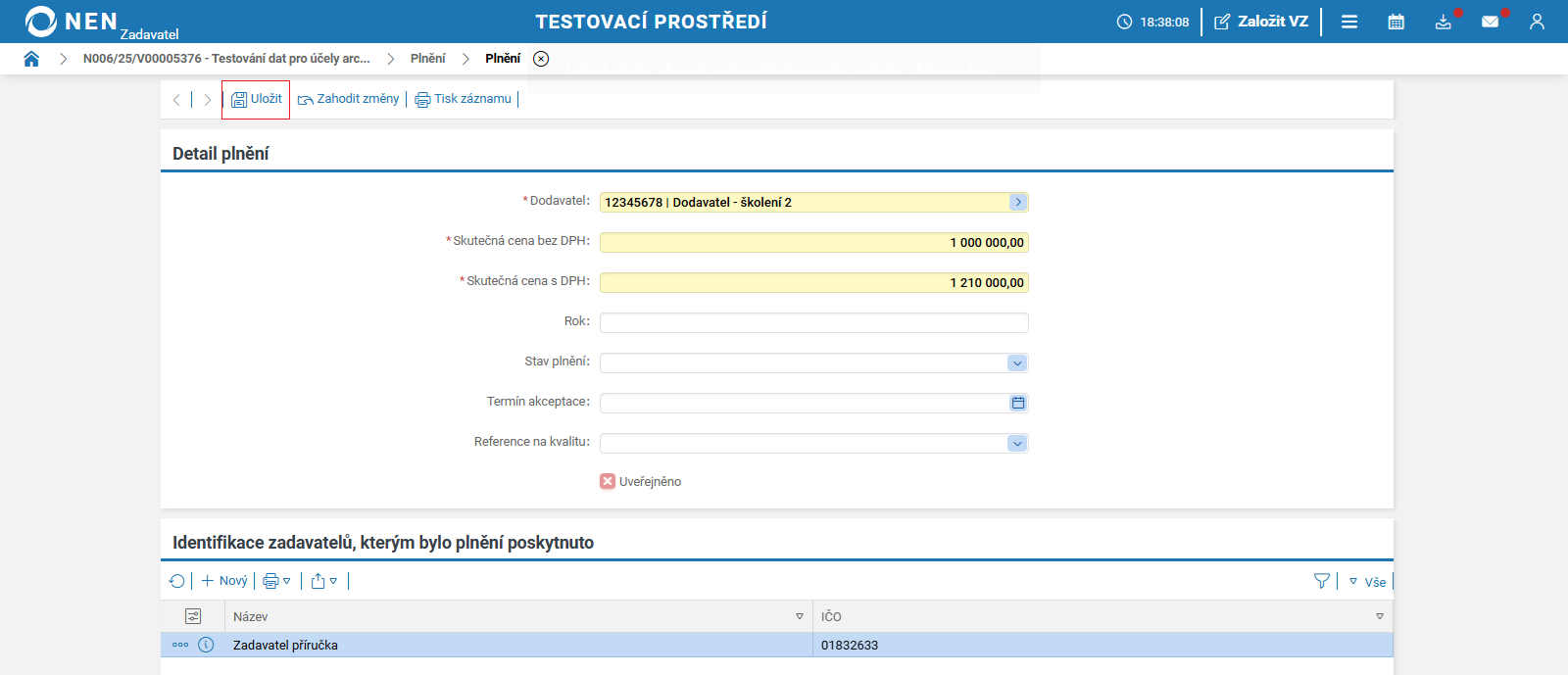The width and height of the screenshot is (1568, 675).
Task: Open the column settings icon in table header
Action: click(x=193, y=616)
